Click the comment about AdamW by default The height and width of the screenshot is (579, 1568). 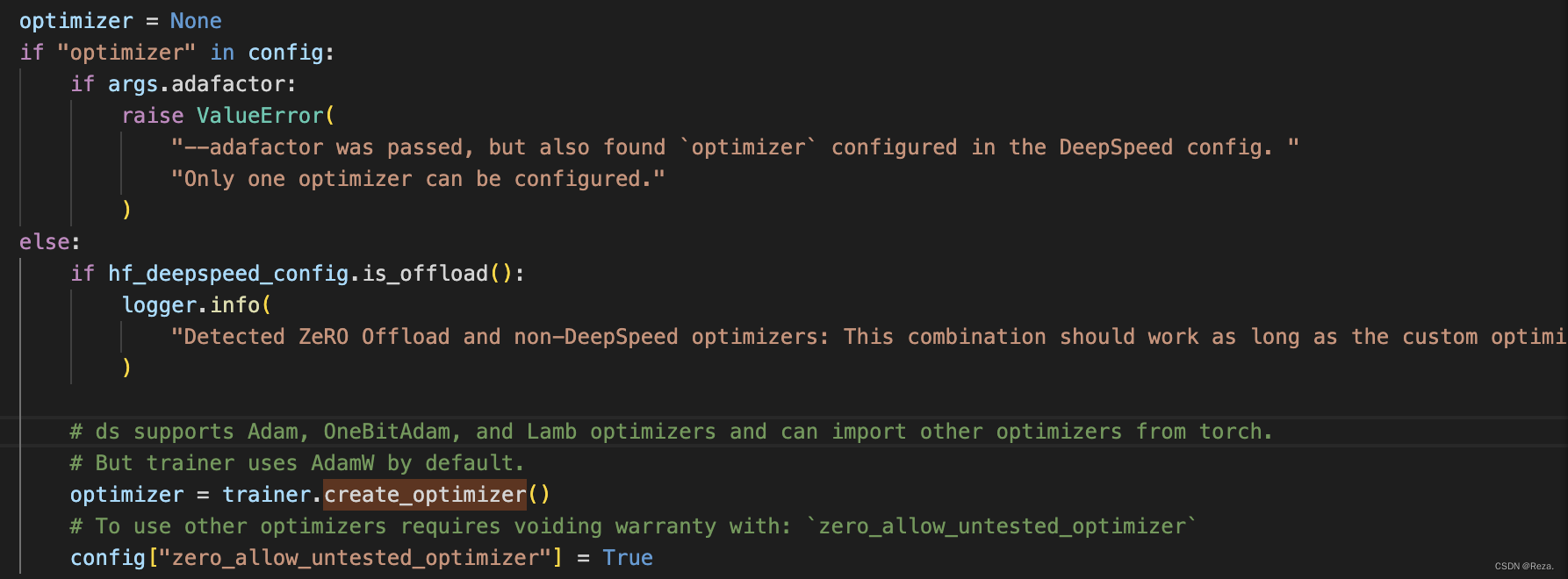(297, 463)
